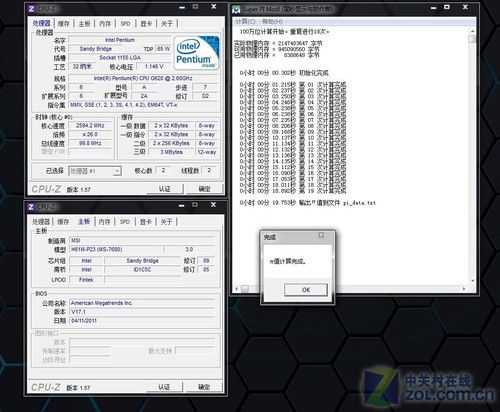This screenshot has width=500, height=412.
Task: Switch to 显卡 tab in the processor window
Action: (x=146, y=24)
